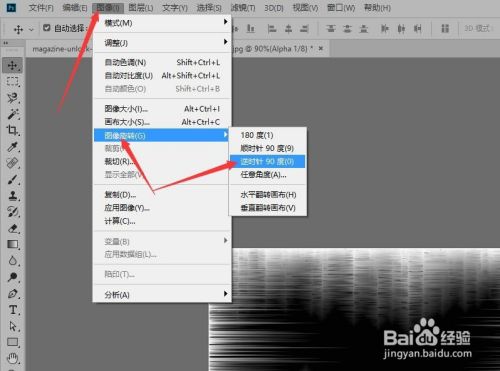Choose 裁切(R)... menu entry

coord(162,162)
